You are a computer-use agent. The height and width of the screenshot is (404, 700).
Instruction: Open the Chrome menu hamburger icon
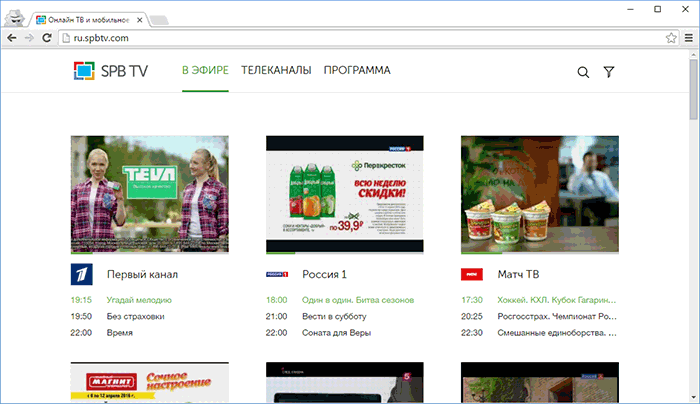pos(688,37)
